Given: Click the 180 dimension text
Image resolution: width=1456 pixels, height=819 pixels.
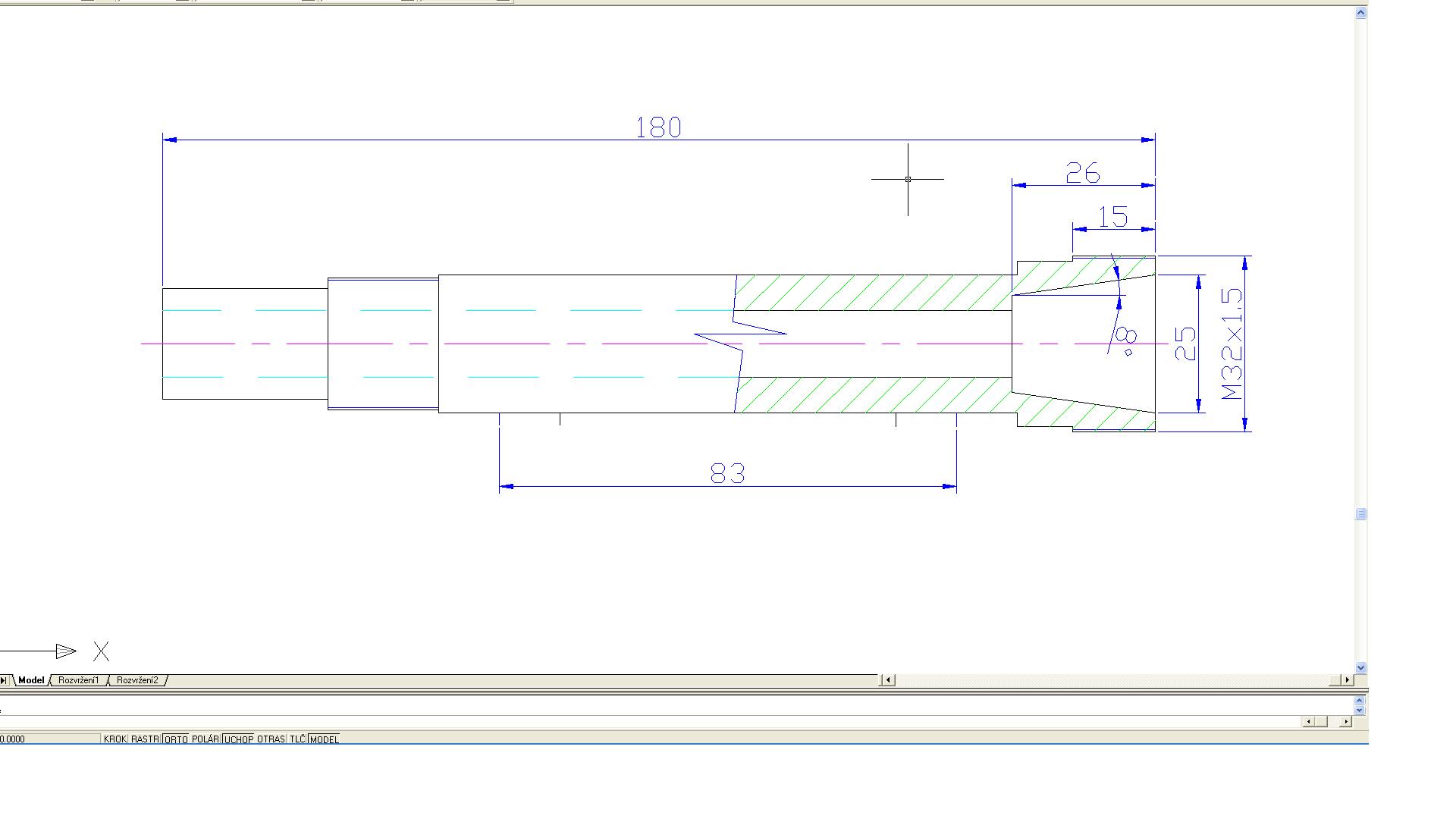Looking at the screenshot, I should (x=658, y=127).
